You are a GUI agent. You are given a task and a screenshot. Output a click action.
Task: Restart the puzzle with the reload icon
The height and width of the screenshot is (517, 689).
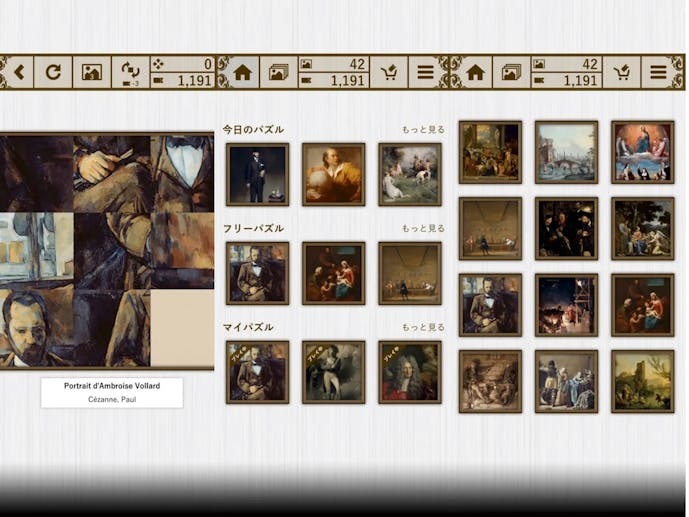[53, 72]
